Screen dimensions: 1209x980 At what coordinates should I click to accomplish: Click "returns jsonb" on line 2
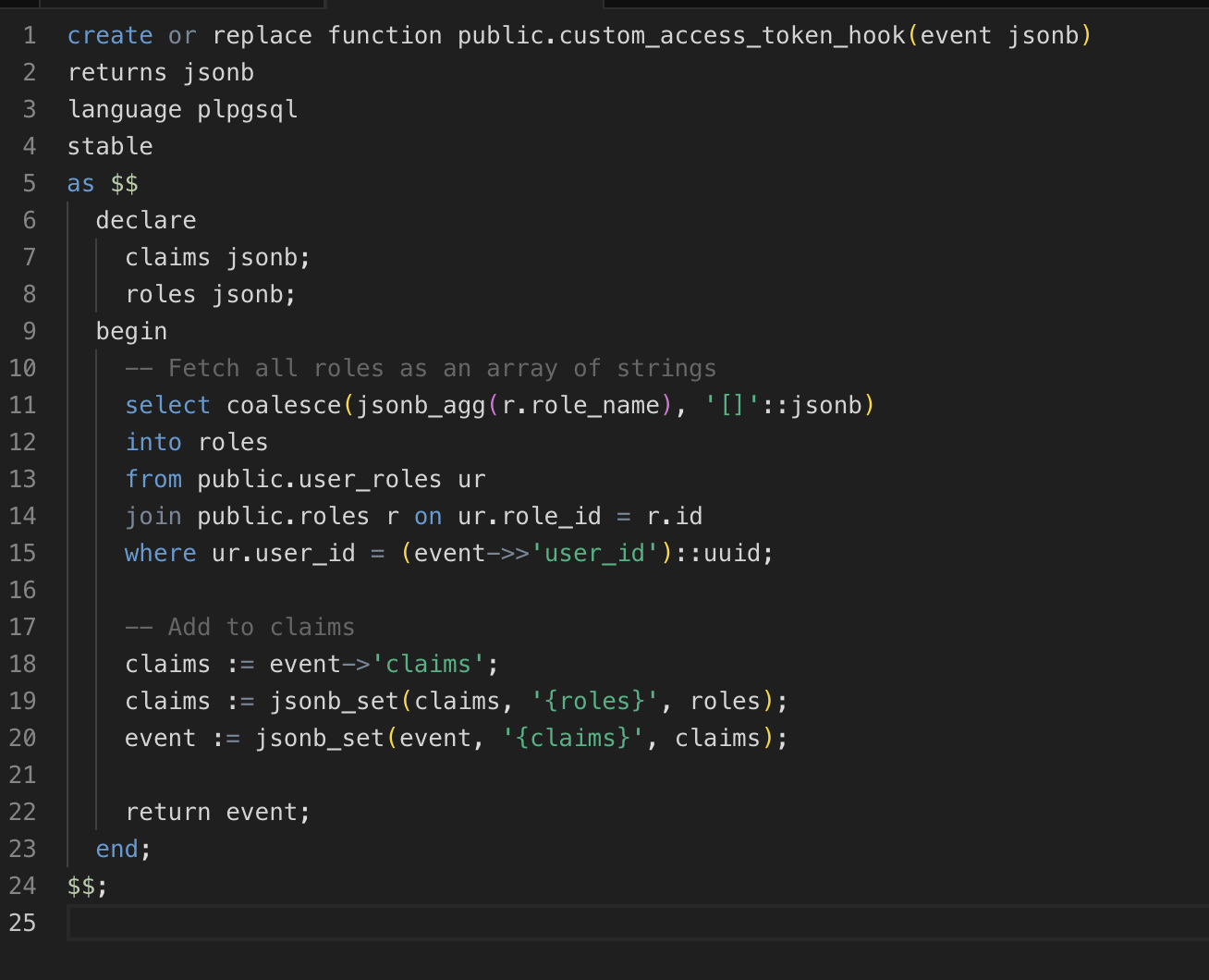pyautogui.click(x=161, y=73)
